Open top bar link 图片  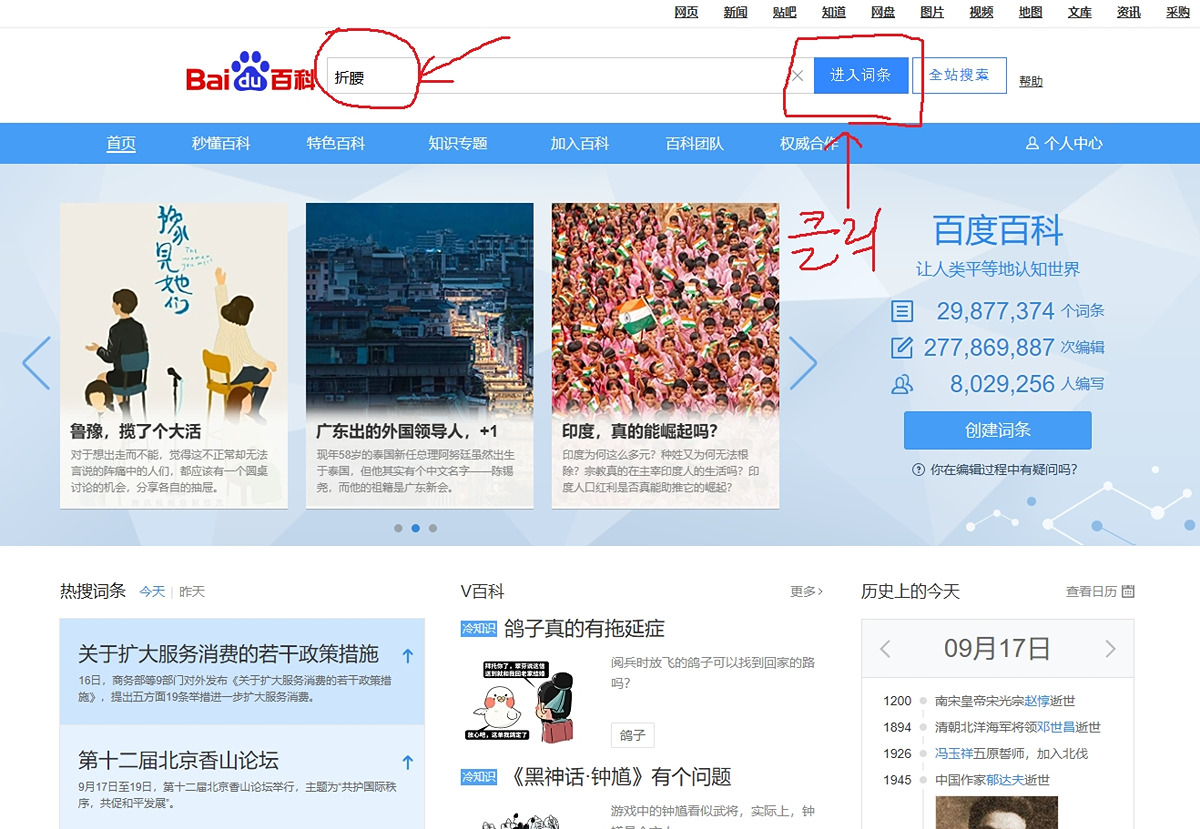coord(932,12)
